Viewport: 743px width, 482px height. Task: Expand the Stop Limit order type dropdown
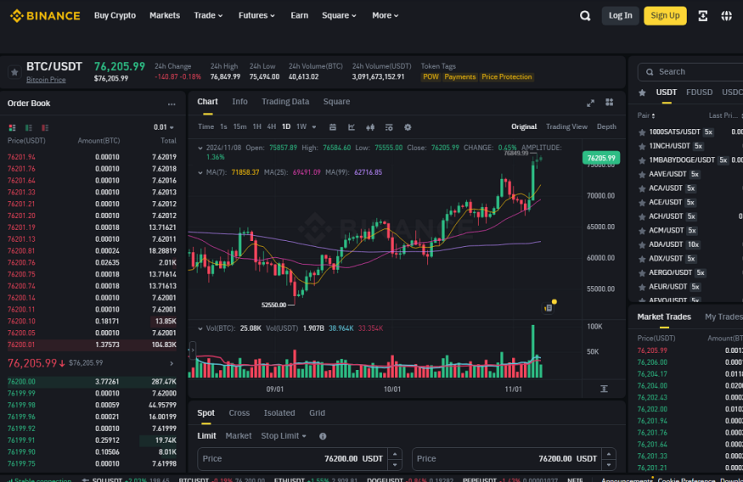click(283, 436)
